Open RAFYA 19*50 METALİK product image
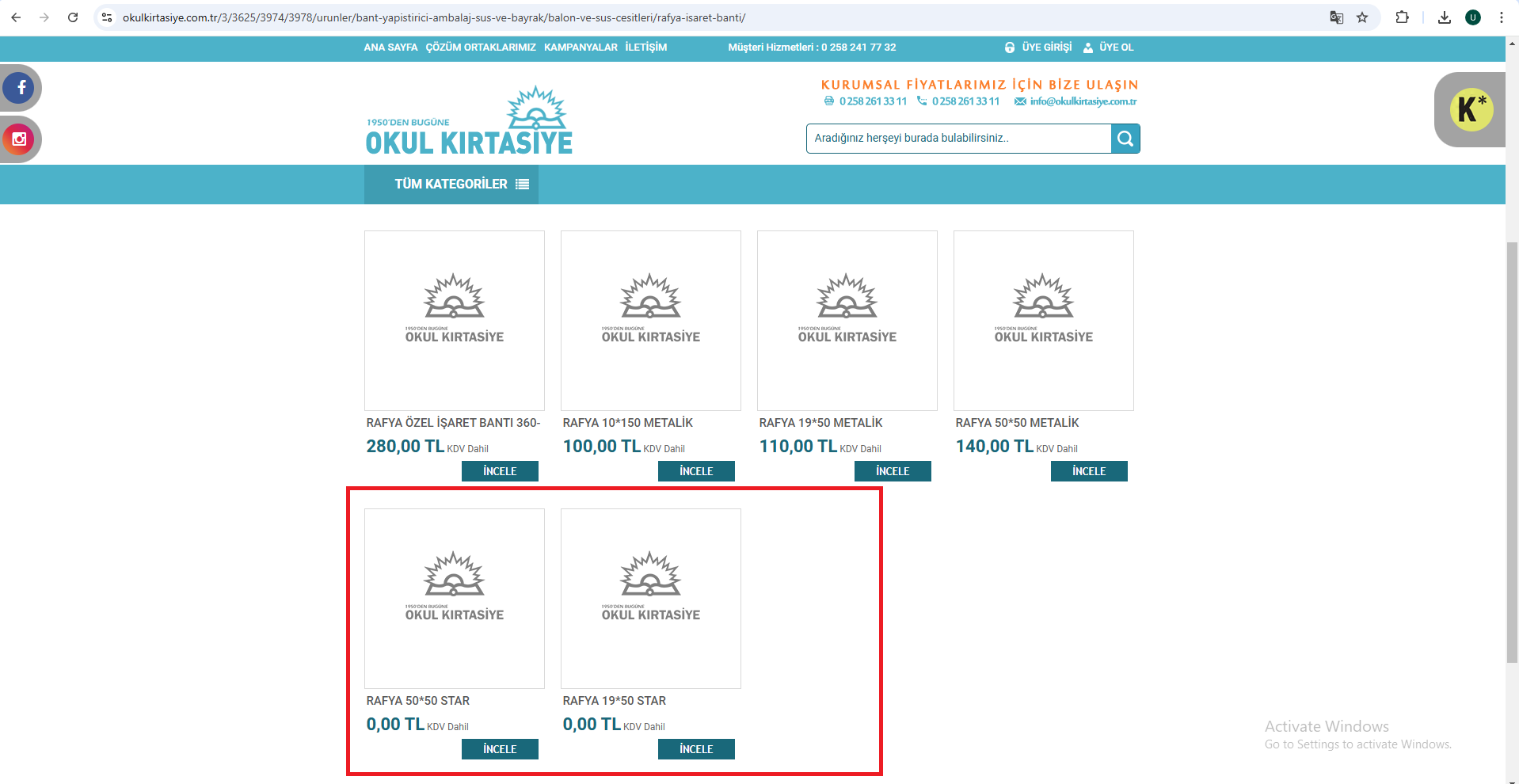Screen dimensions: 1519x784 click(x=847, y=321)
